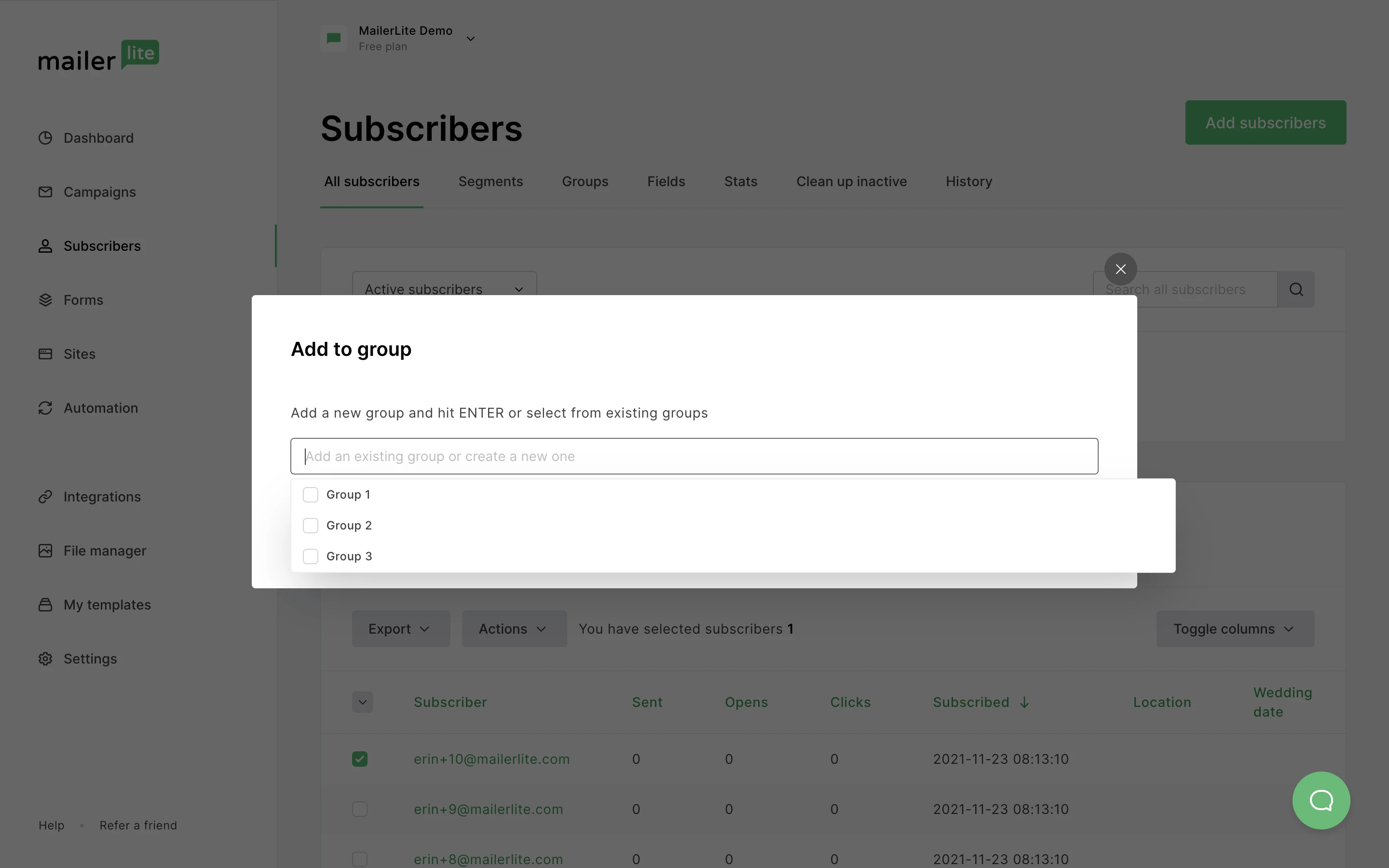Click the Forms stacked layers icon

pos(45,299)
